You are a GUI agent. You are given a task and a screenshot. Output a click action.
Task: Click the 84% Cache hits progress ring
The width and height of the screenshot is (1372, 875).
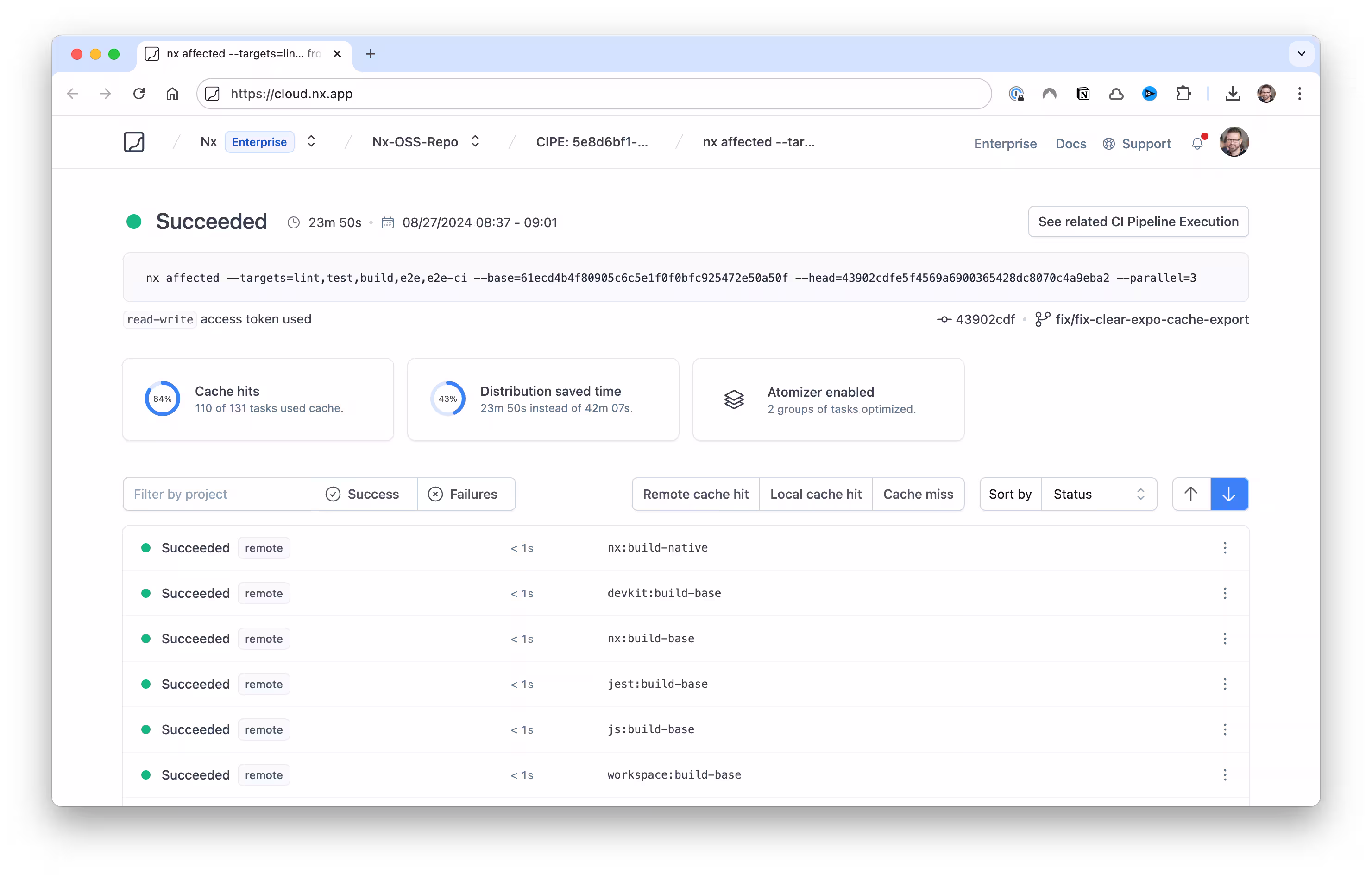[x=163, y=399]
